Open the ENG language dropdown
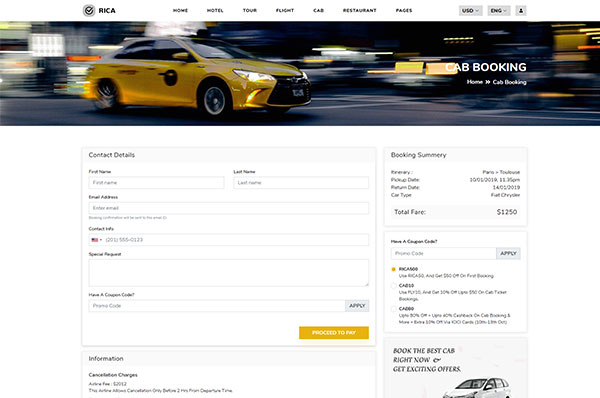The width and height of the screenshot is (600, 398). click(499, 11)
